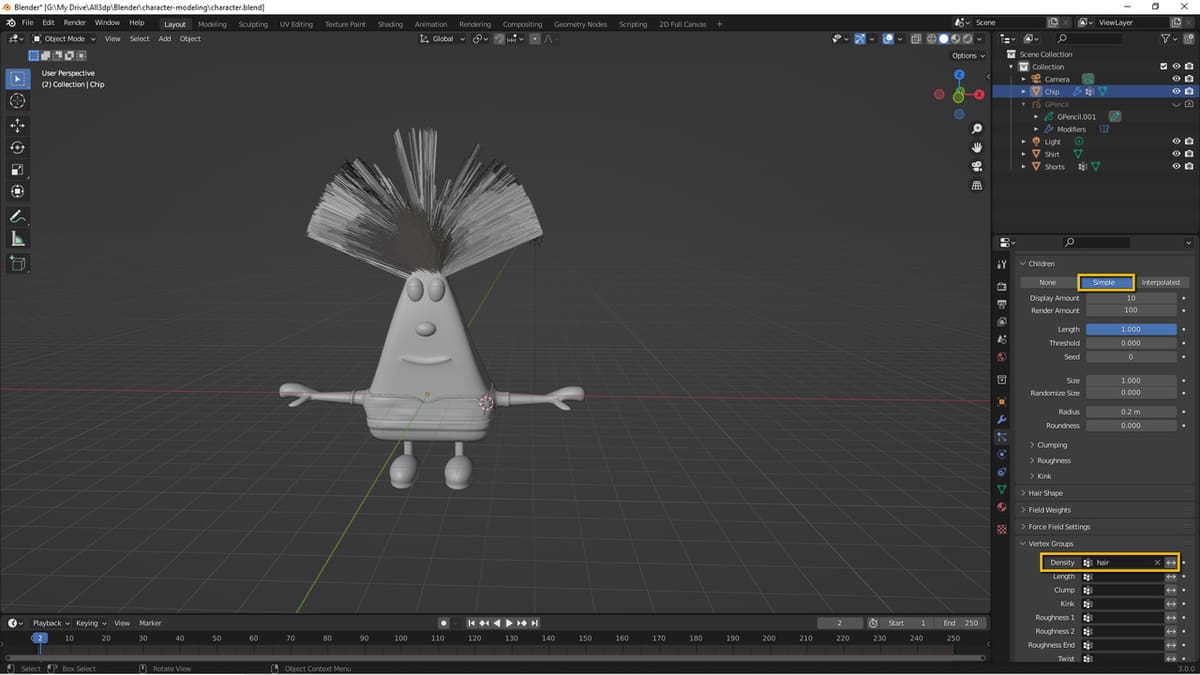Click the children Length slider
Viewport: 1200px width, 675px height.
point(1131,329)
